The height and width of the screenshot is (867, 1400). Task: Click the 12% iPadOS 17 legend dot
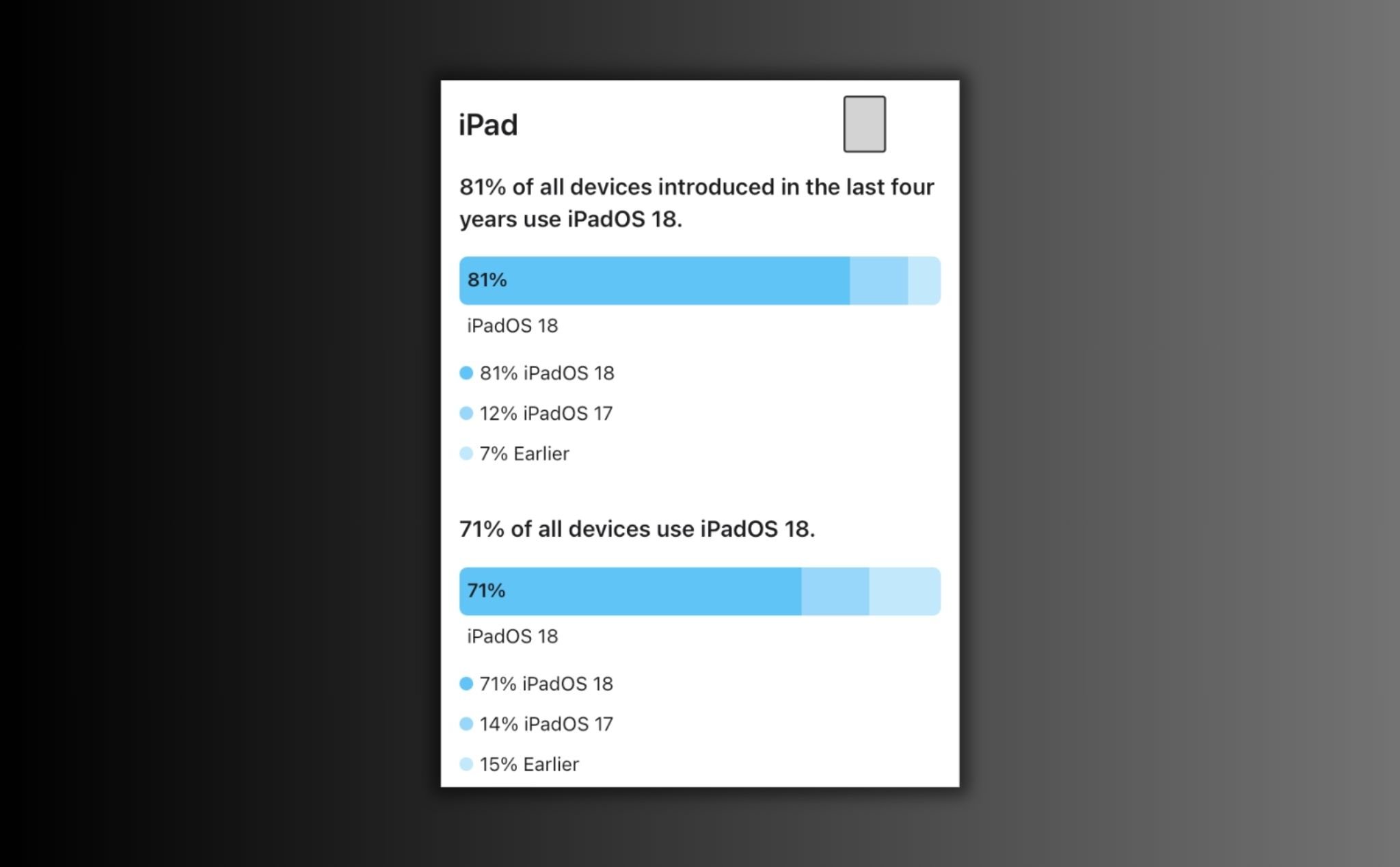pyautogui.click(x=466, y=413)
